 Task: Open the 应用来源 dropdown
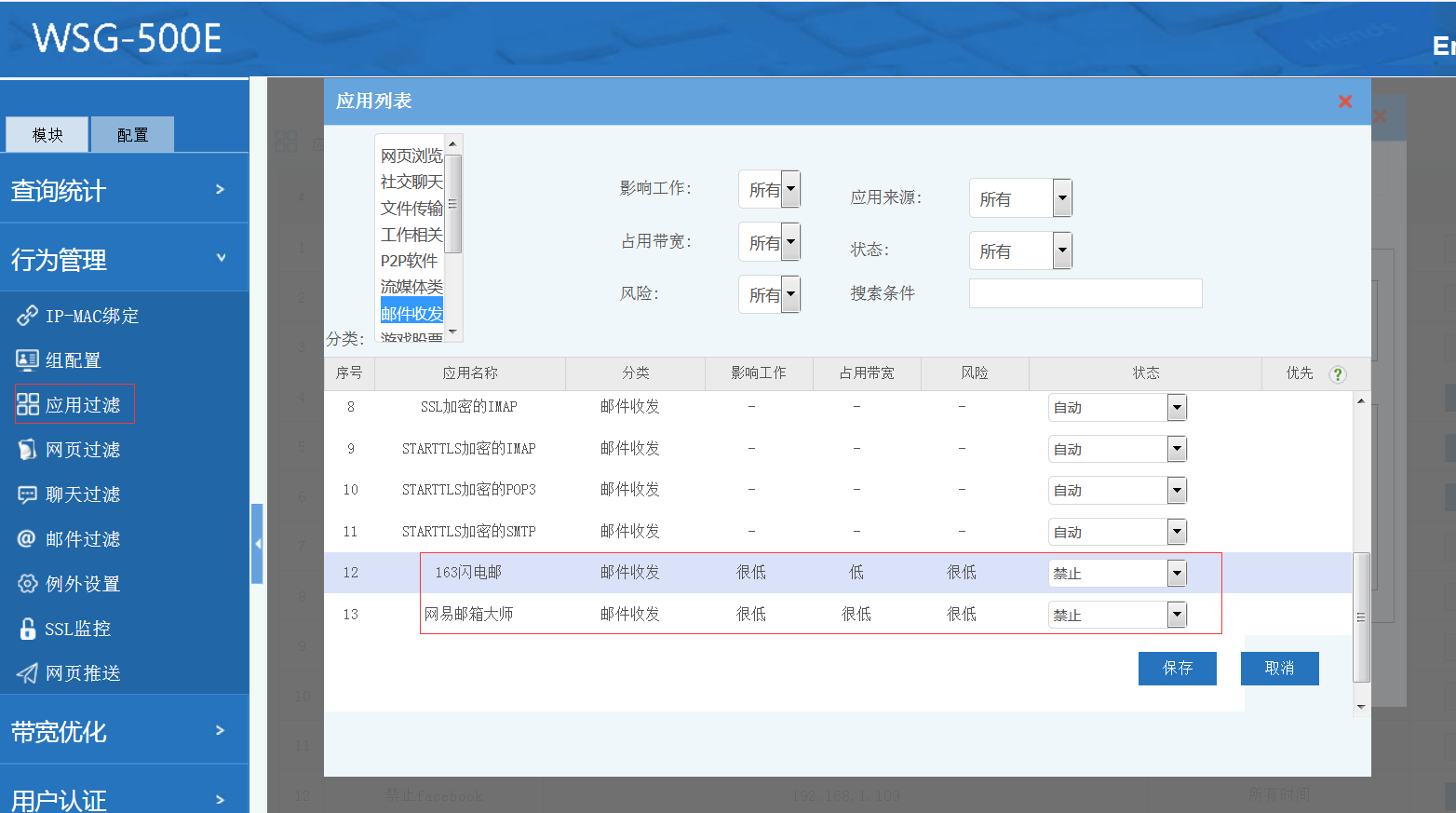point(1021,198)
